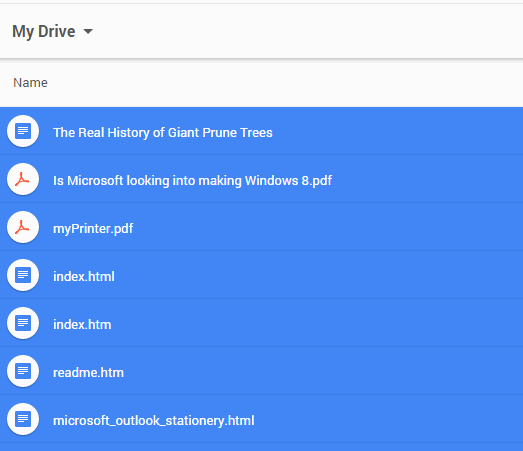Click the document icon beside readme.htm
This screenshot has height=451, width=523.
click(x=23, y=371)
